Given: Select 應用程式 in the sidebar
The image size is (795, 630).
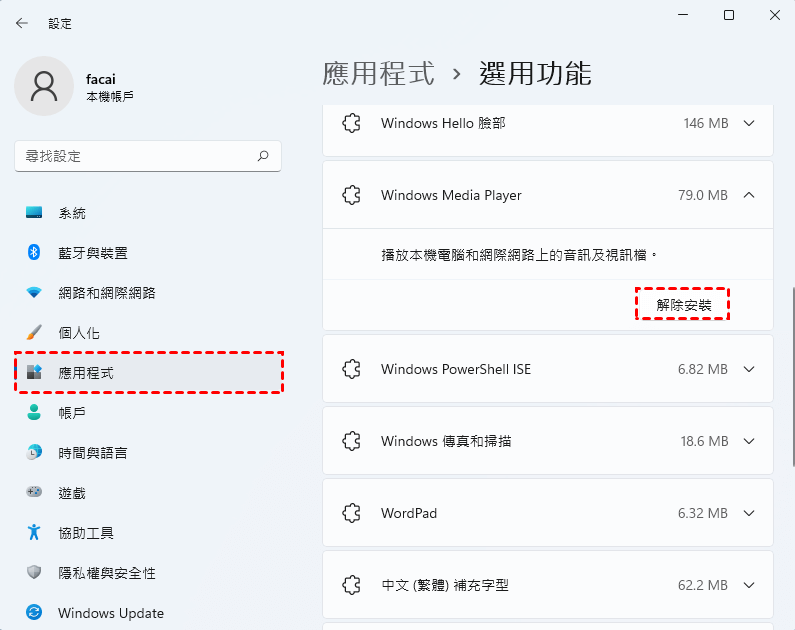Looking at the screenshot, I should 148,373.
